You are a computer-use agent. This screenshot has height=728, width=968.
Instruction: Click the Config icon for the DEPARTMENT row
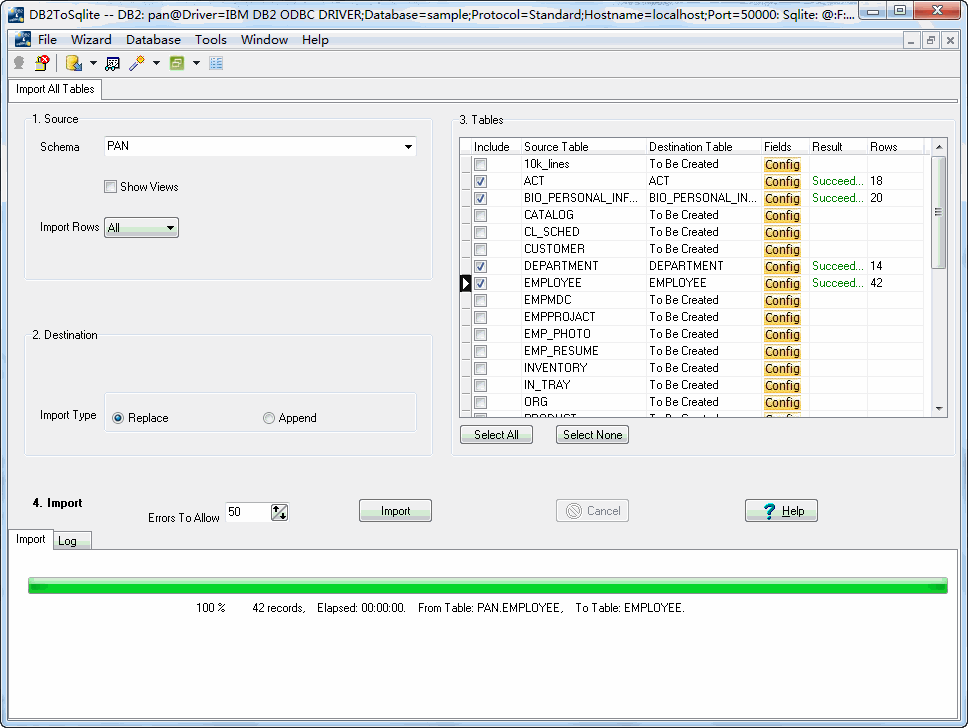782,266
